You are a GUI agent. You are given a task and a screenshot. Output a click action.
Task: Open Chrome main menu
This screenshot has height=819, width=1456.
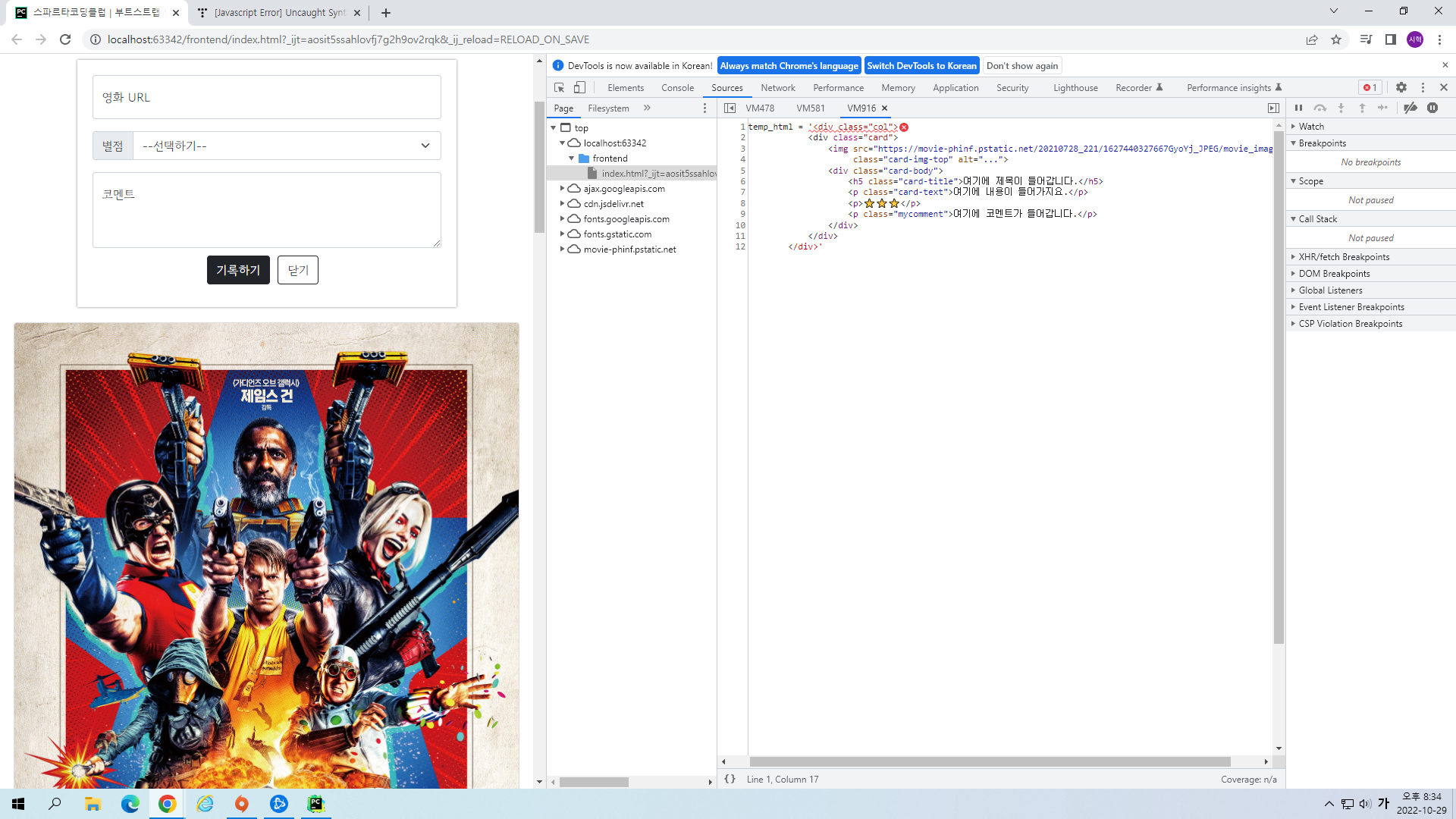click(1439, 39)
